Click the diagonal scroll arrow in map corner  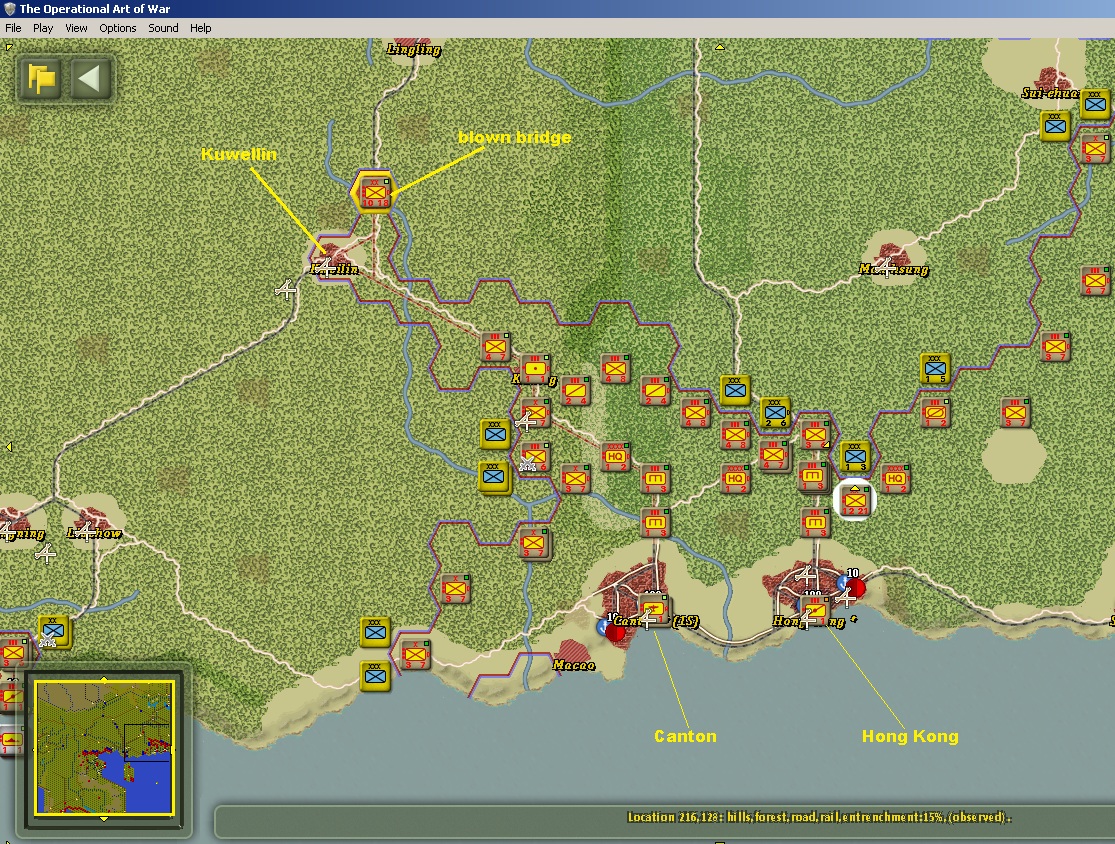point(8,47)
